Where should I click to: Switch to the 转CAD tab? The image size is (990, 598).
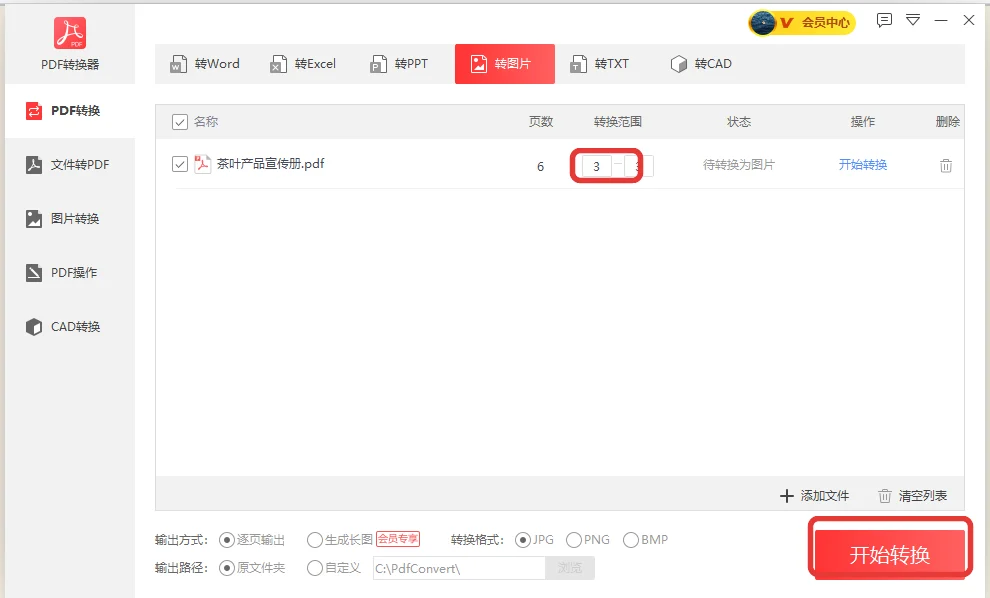pos(701,64)
